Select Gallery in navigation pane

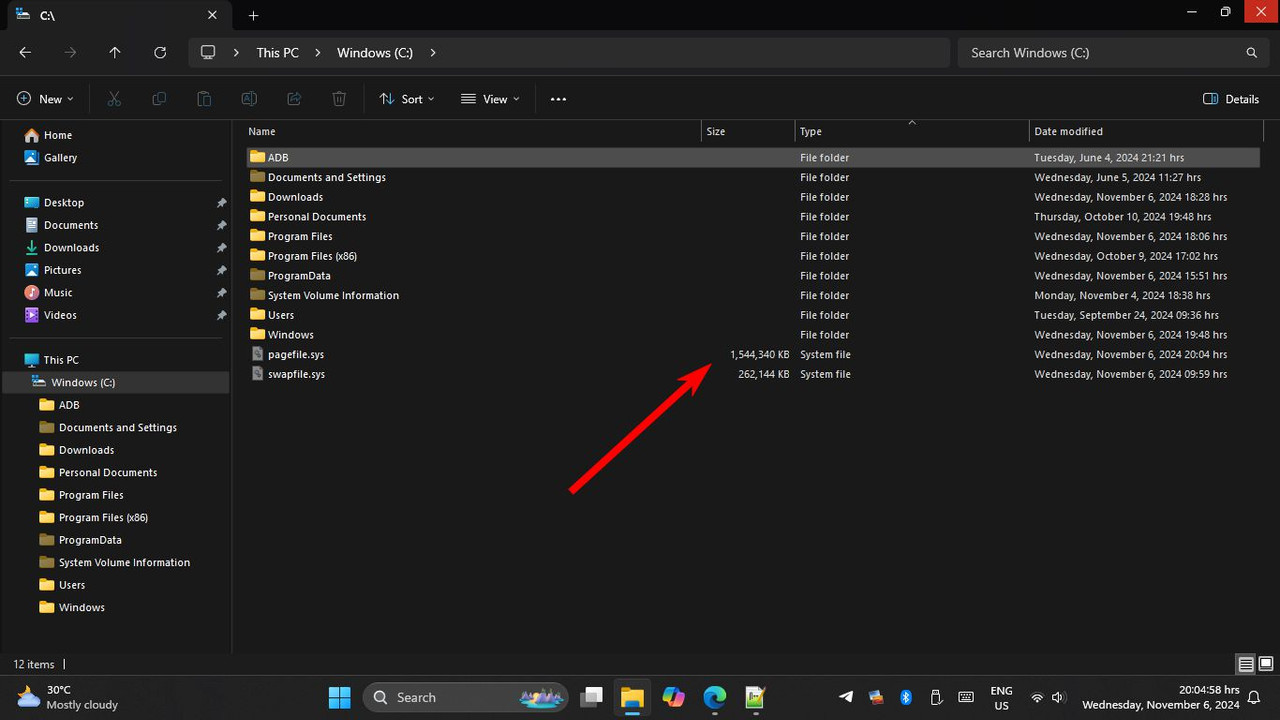(x=60, y=158)
